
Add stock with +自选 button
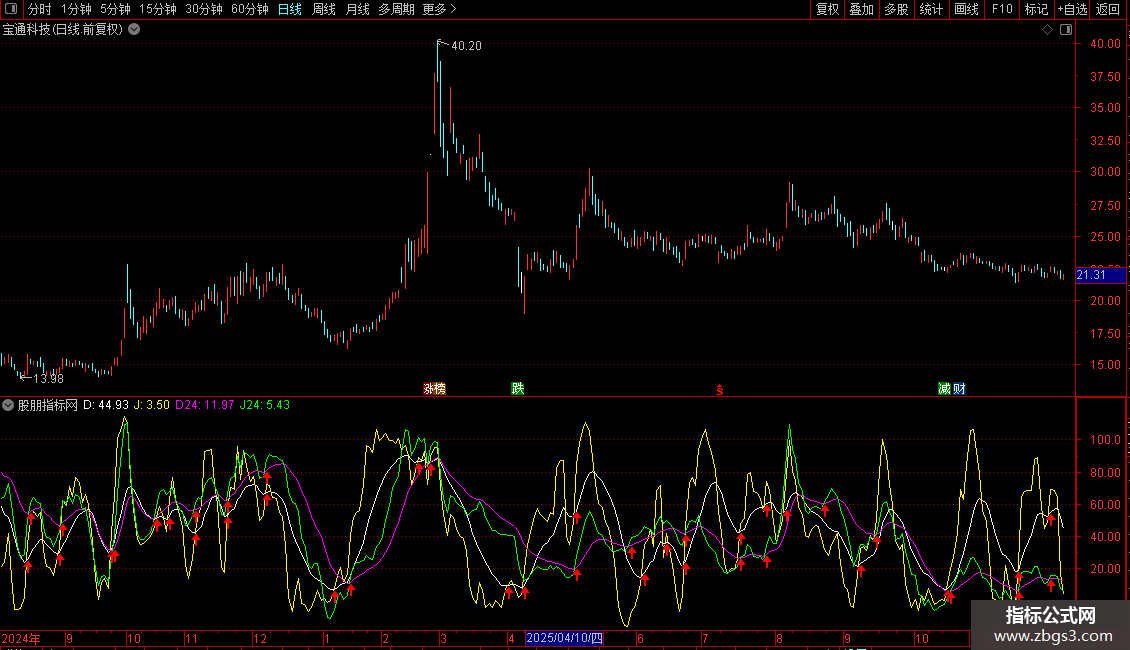[x=1072, y=9]
